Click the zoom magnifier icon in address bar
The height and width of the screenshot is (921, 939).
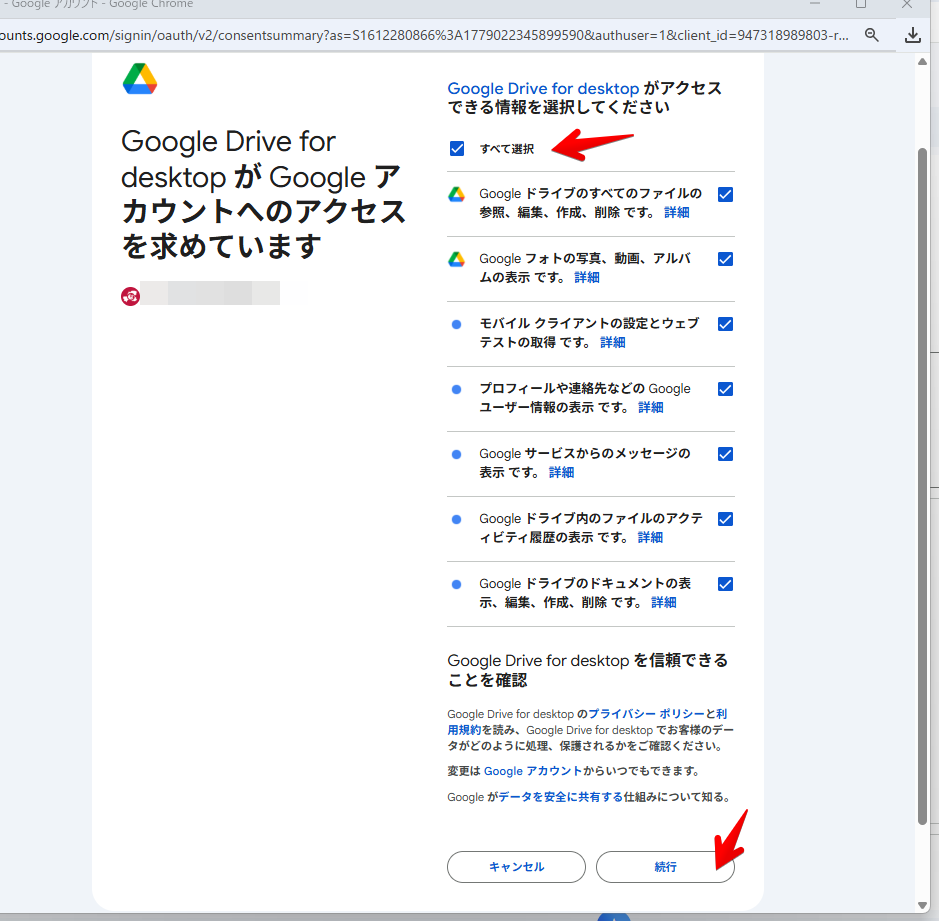[872, 35]
